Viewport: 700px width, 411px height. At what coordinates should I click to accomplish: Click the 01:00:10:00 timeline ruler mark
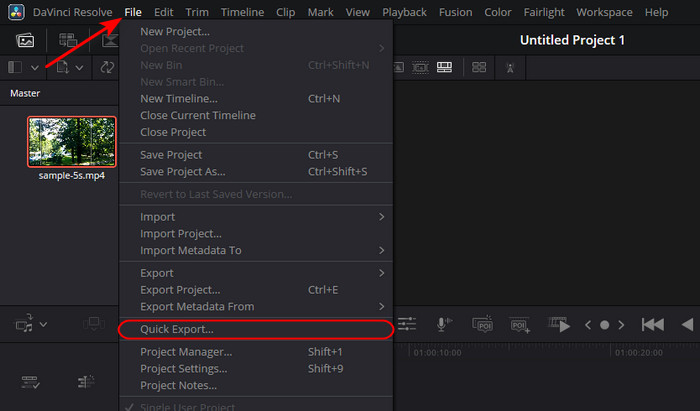[437, 353]
